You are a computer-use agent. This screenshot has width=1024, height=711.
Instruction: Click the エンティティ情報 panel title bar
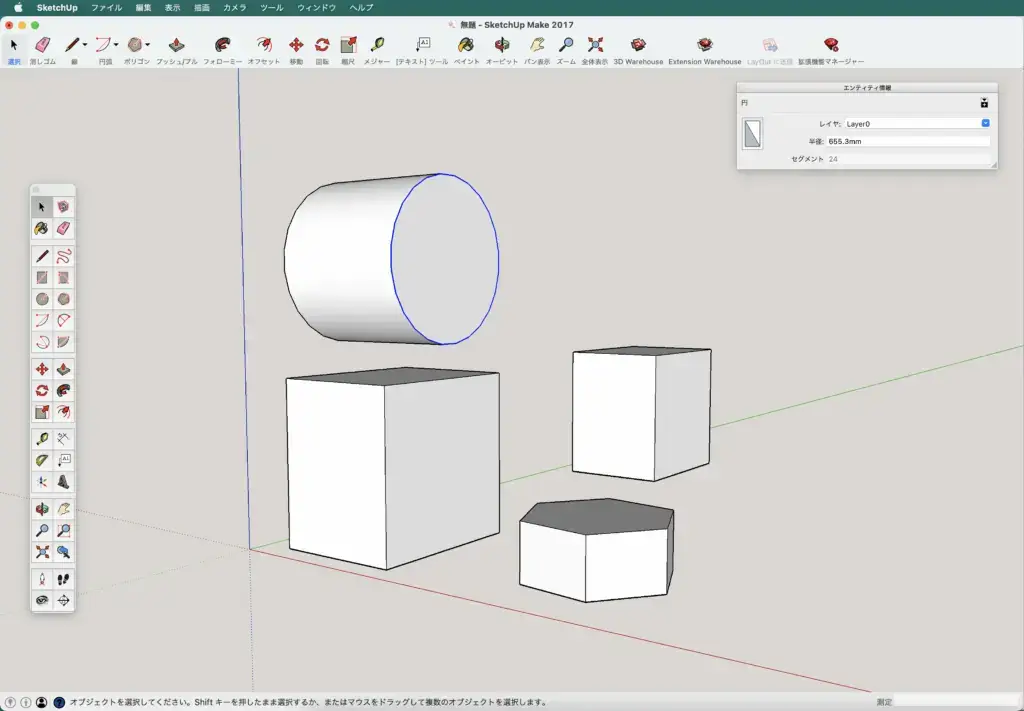point(867,87)
